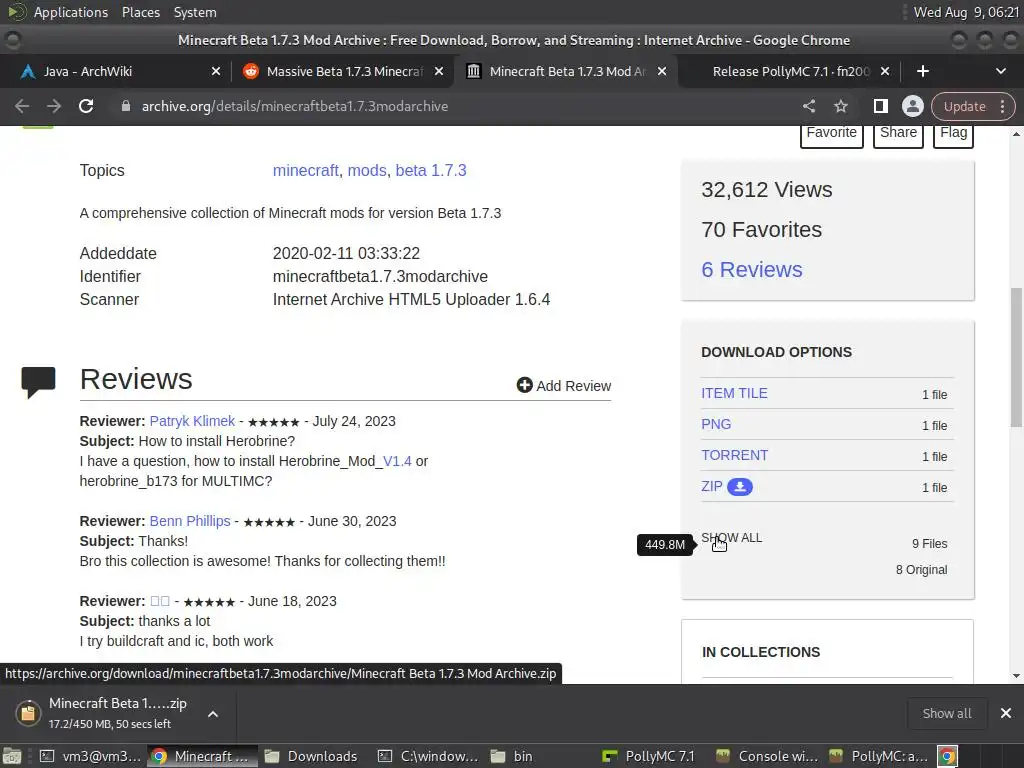Open the browser side panel
The height and width of the screenshot is (768, 1024).
(x=880, y=106)
